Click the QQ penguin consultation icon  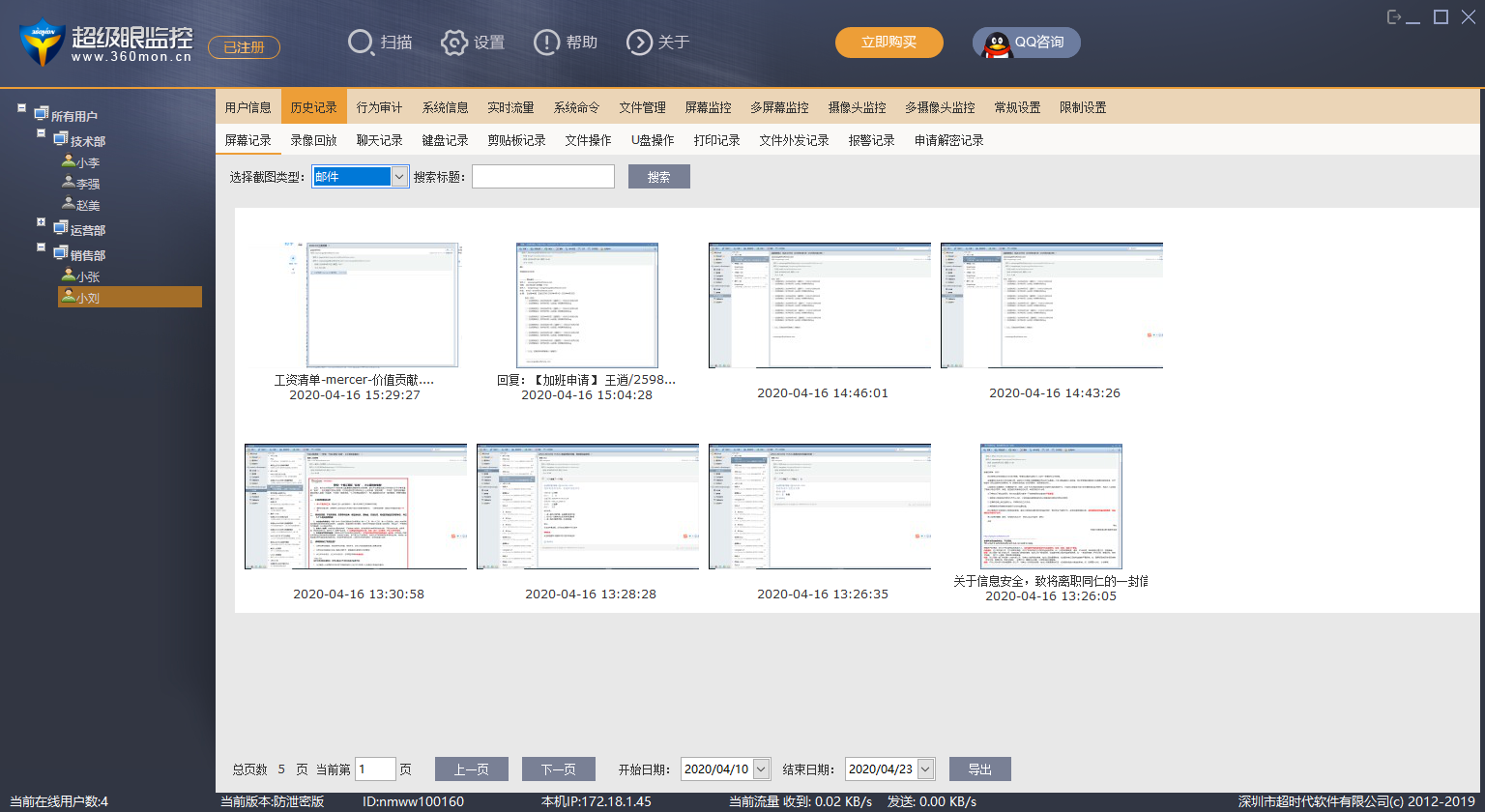coord(997,43)
